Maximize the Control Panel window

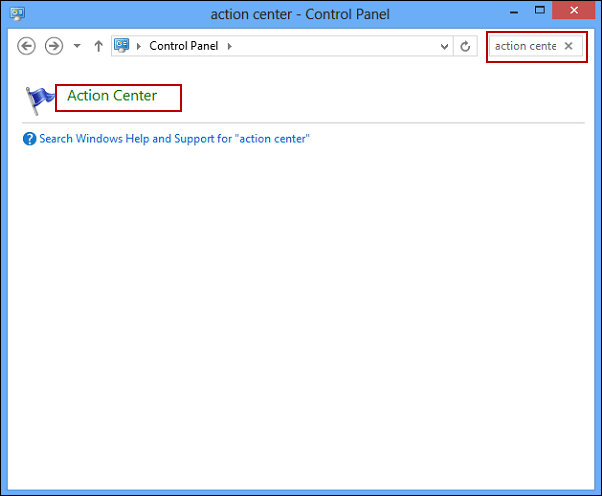(x=540, y=10)
